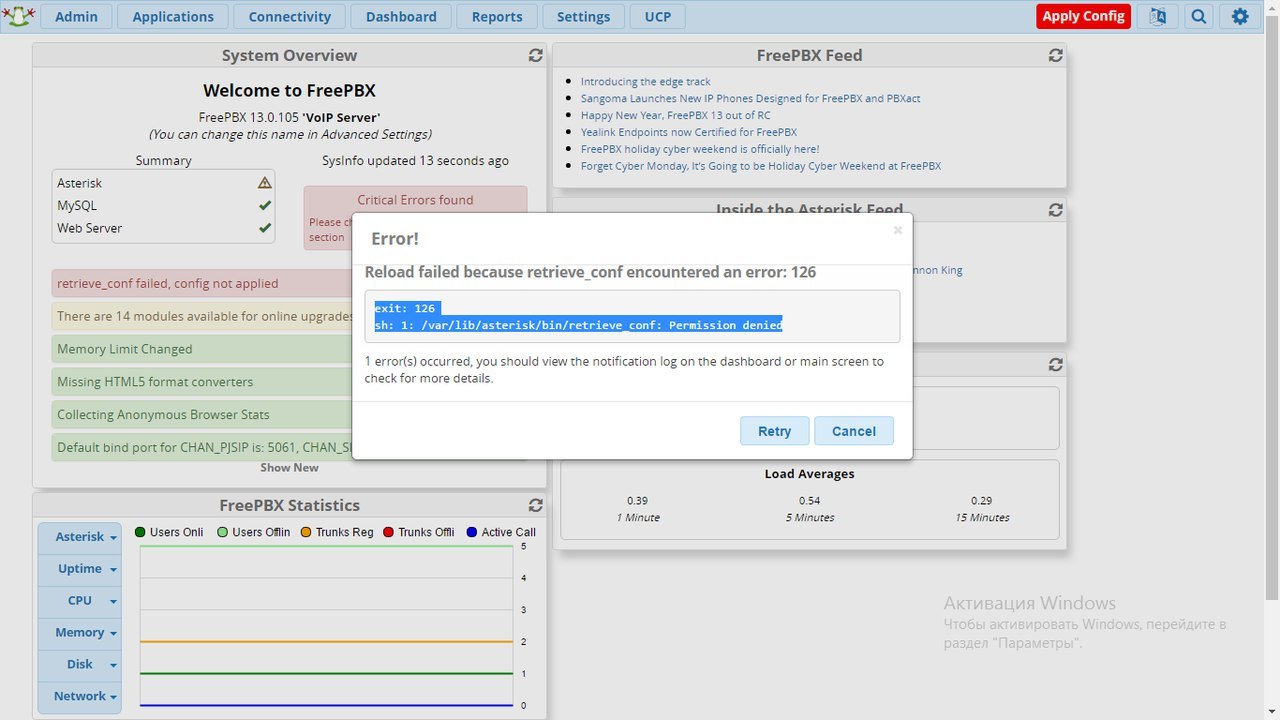Click '14 modules available for online upgrades' notice
Image resolution: width=1280 pixels, height=720 pixels.
[x=201, y=316]
